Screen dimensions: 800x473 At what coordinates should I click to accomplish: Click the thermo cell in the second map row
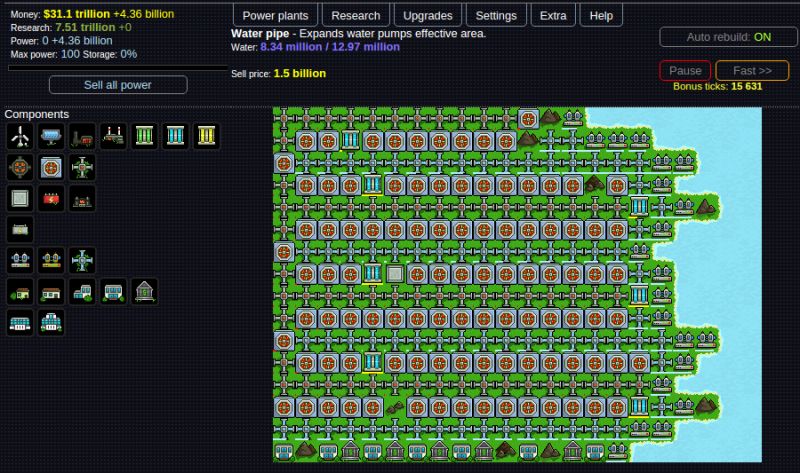click(350, 140)
